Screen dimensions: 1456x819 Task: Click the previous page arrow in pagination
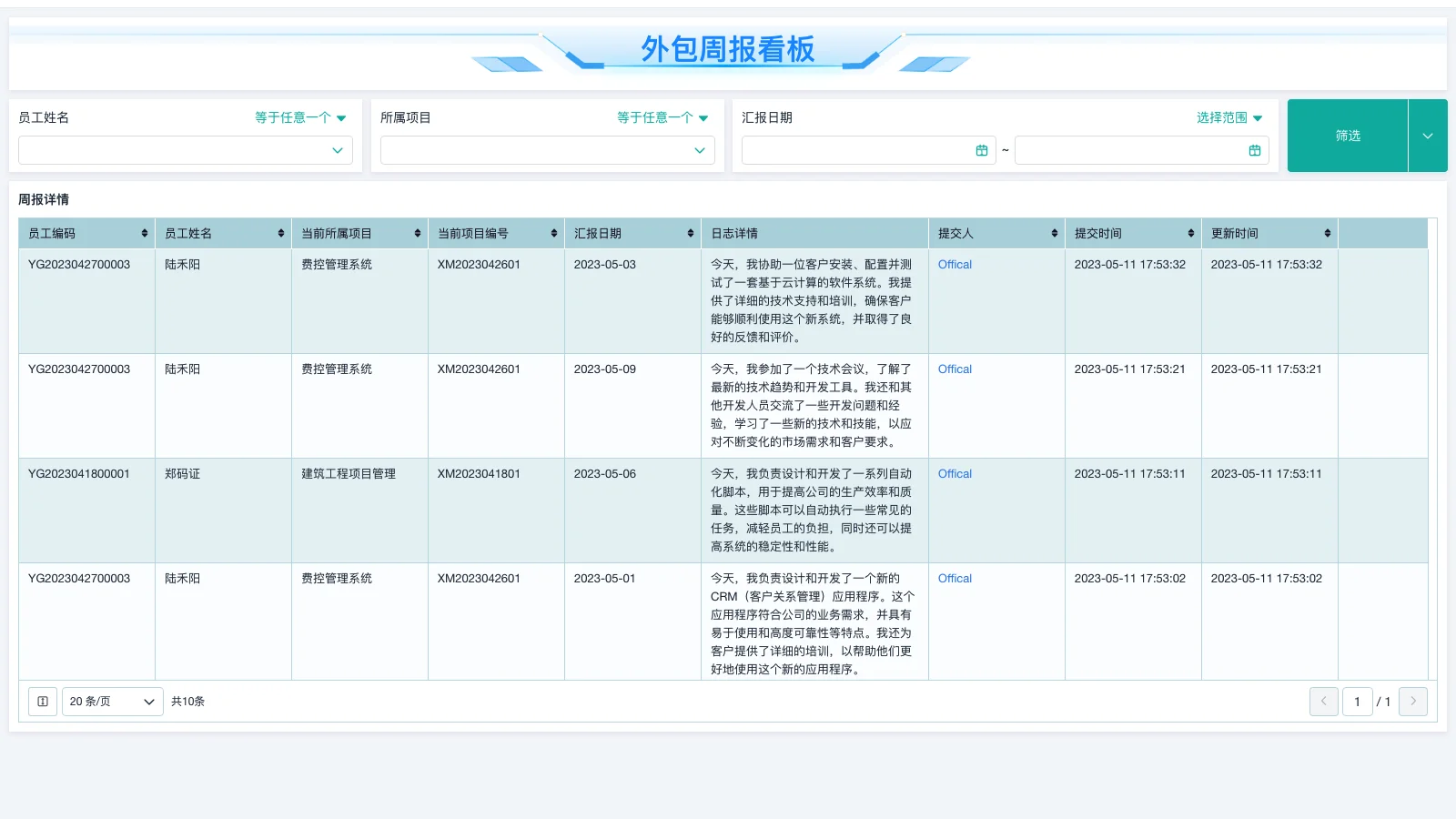coord(1324,702)
